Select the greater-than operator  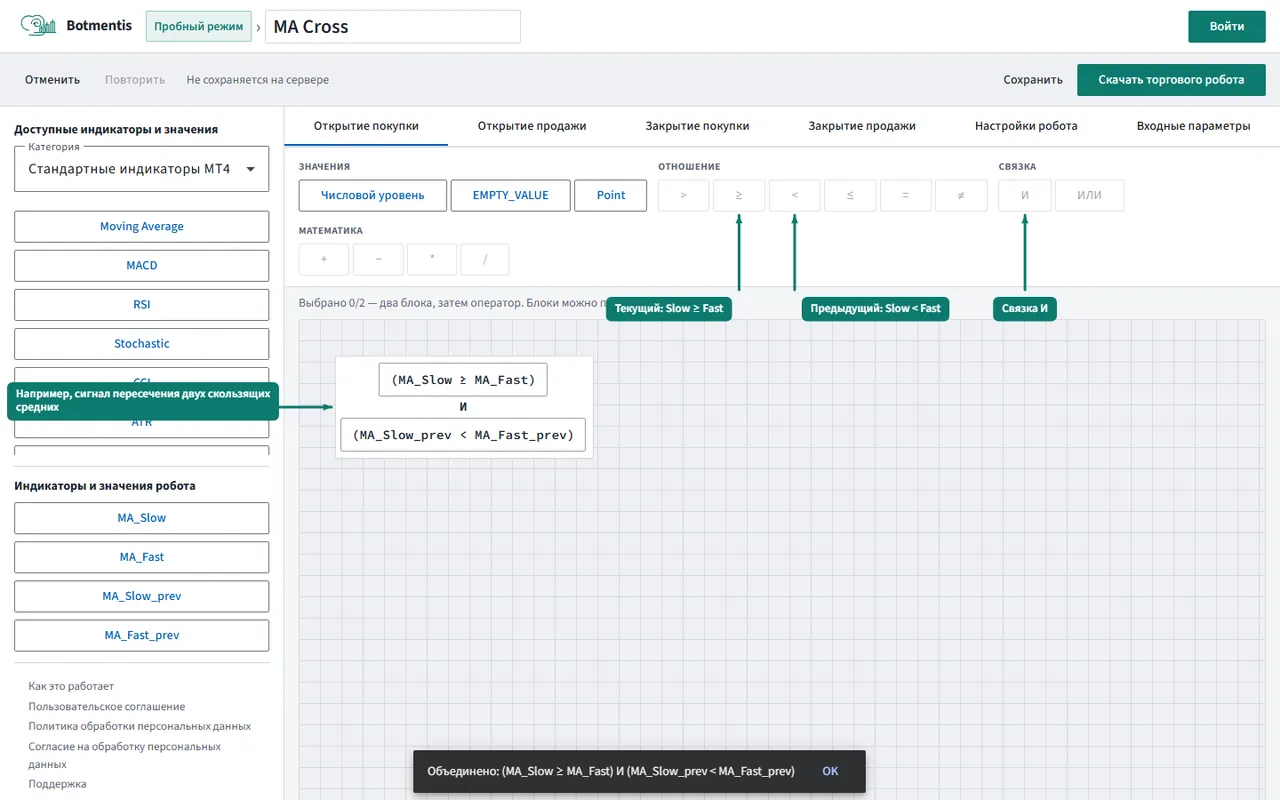tap(684, 195)
